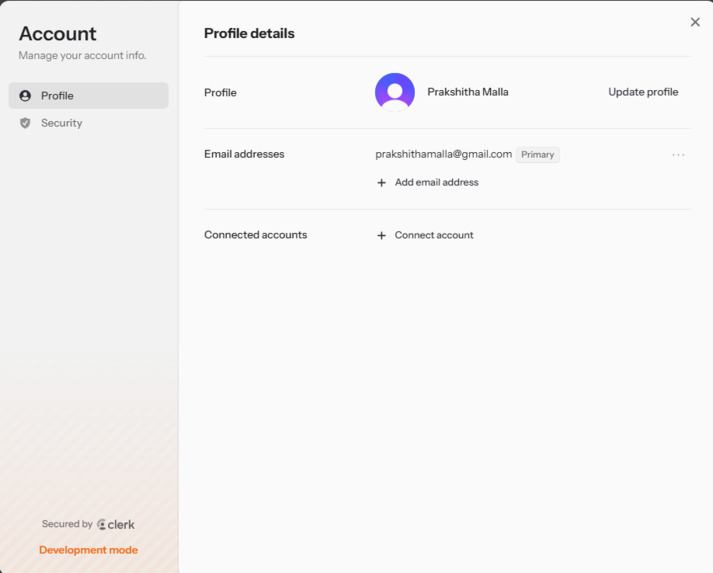Click the purple profile avatar image
The width and height of the screenshot is (713, 573).
395,92
